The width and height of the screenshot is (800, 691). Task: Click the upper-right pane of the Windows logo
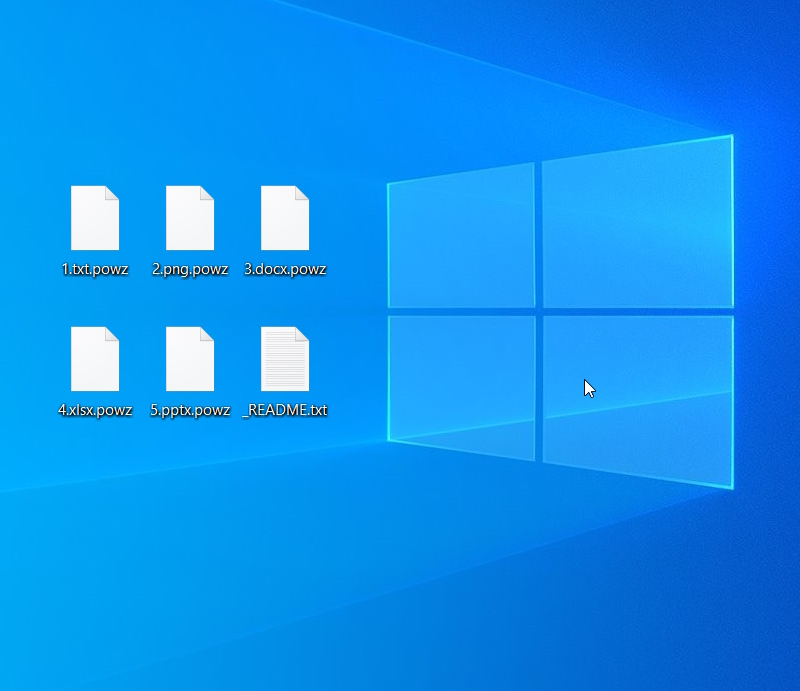pos(637,225)
